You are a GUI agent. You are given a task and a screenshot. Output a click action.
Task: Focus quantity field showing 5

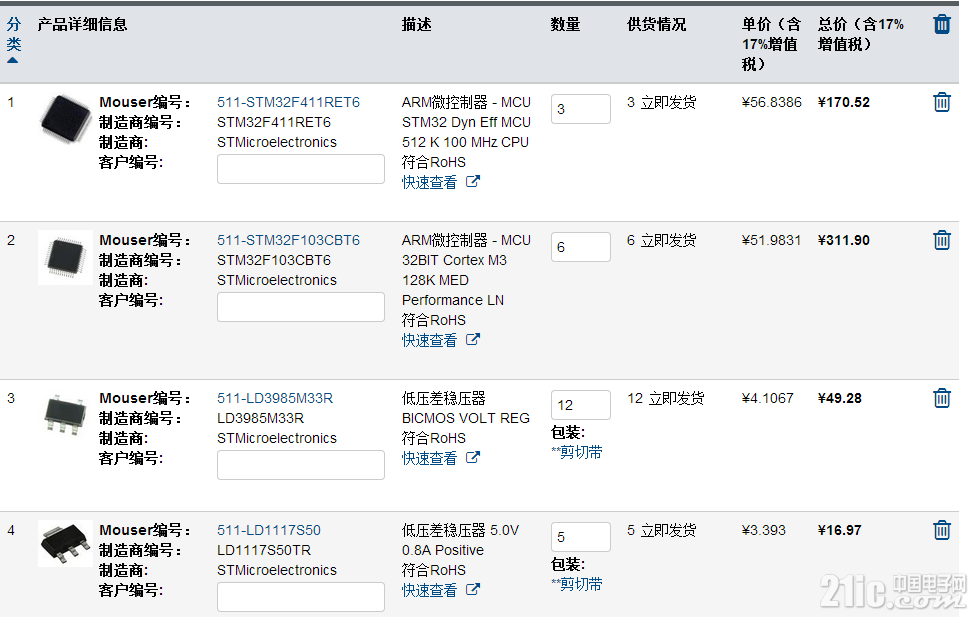tap(581, 537)
